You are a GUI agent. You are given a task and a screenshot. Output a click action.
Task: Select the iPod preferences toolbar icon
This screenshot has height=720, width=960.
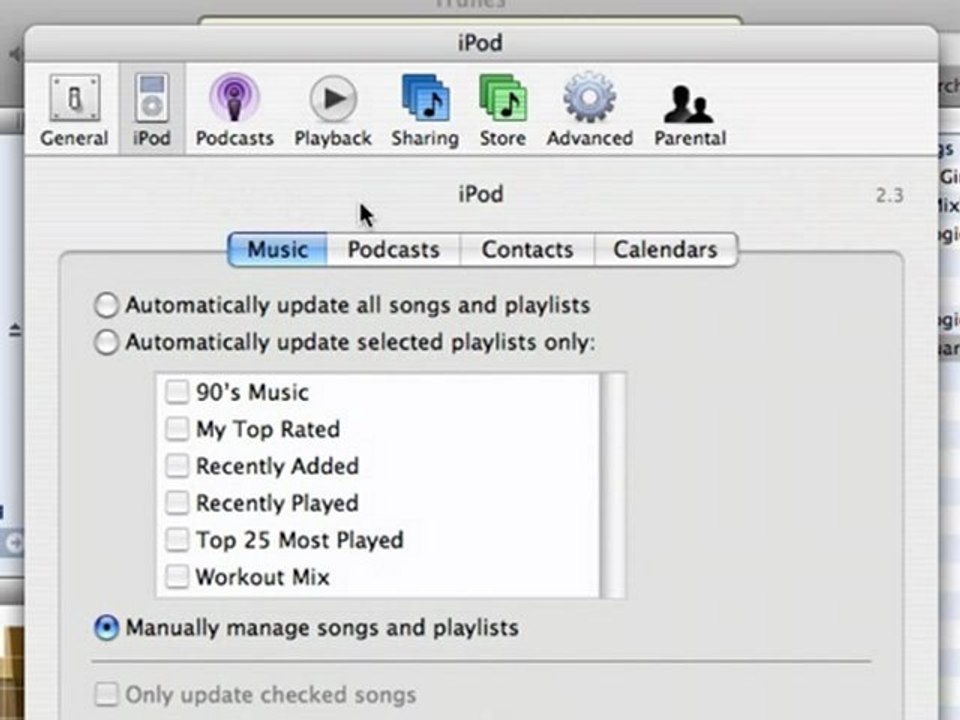click(152, 110)
